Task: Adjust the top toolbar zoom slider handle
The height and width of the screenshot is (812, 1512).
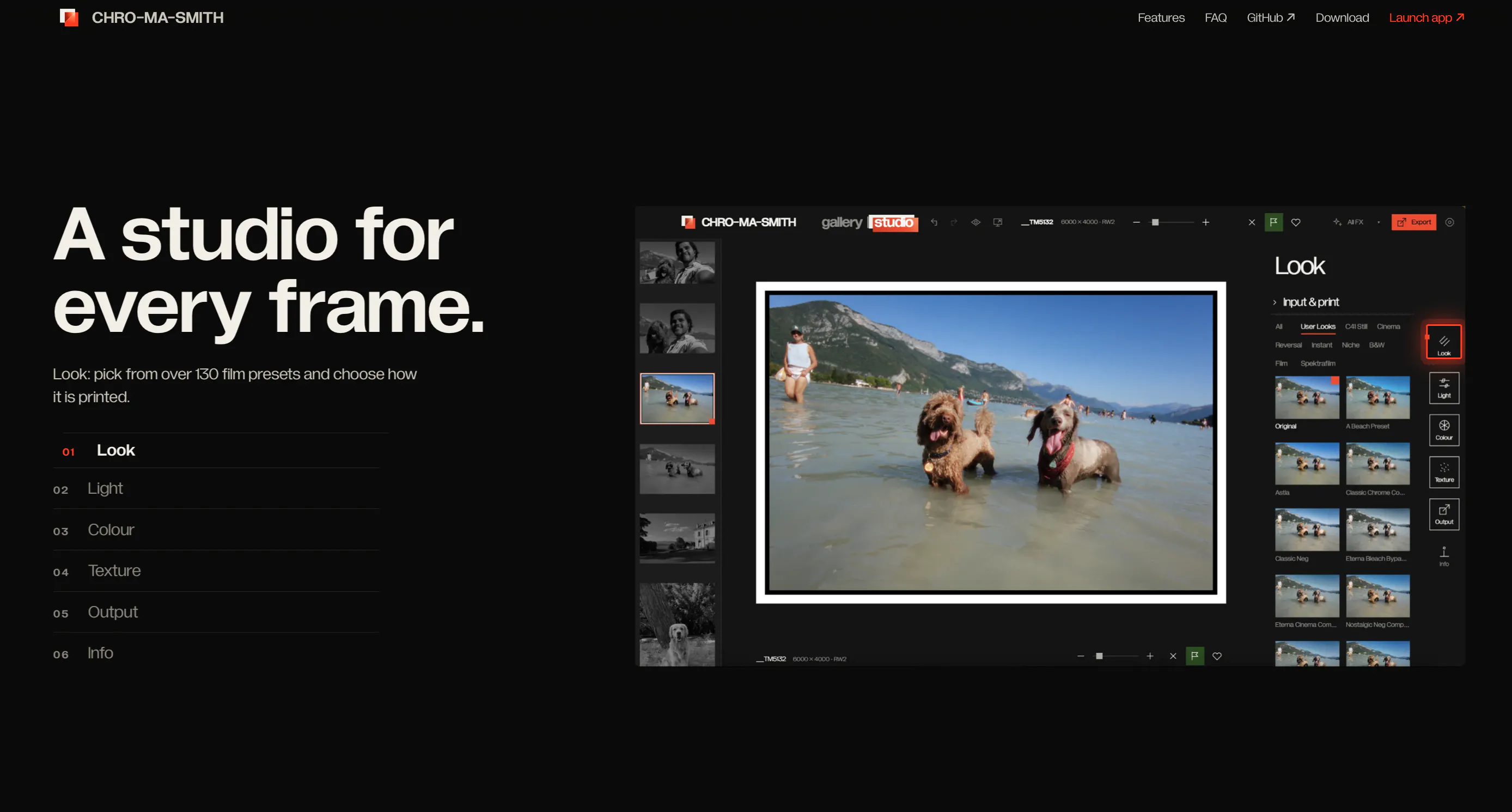Action: 1155,222
